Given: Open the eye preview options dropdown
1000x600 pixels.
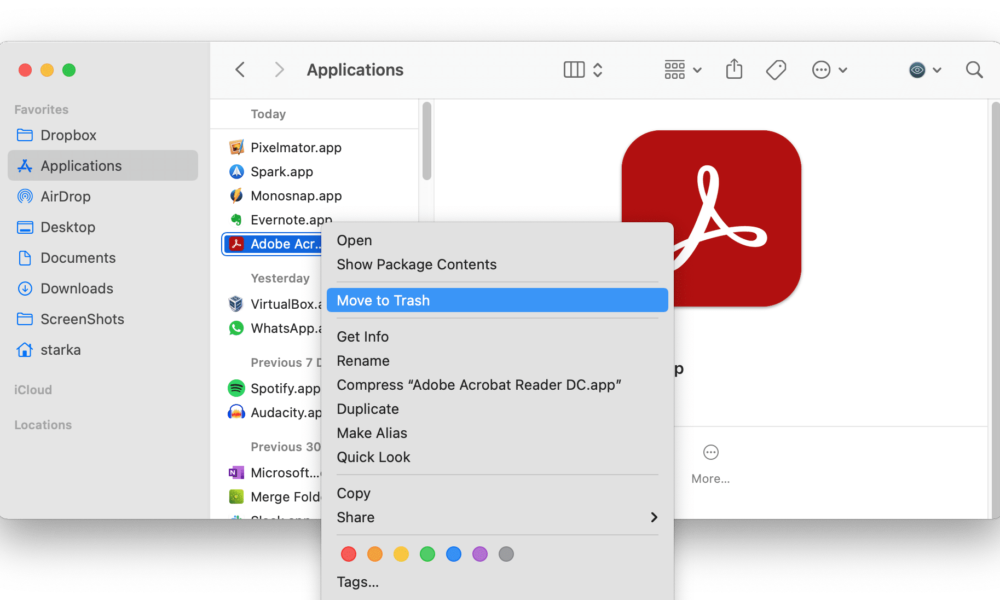Looking at the screenshot, I should [x=925, y=70].
